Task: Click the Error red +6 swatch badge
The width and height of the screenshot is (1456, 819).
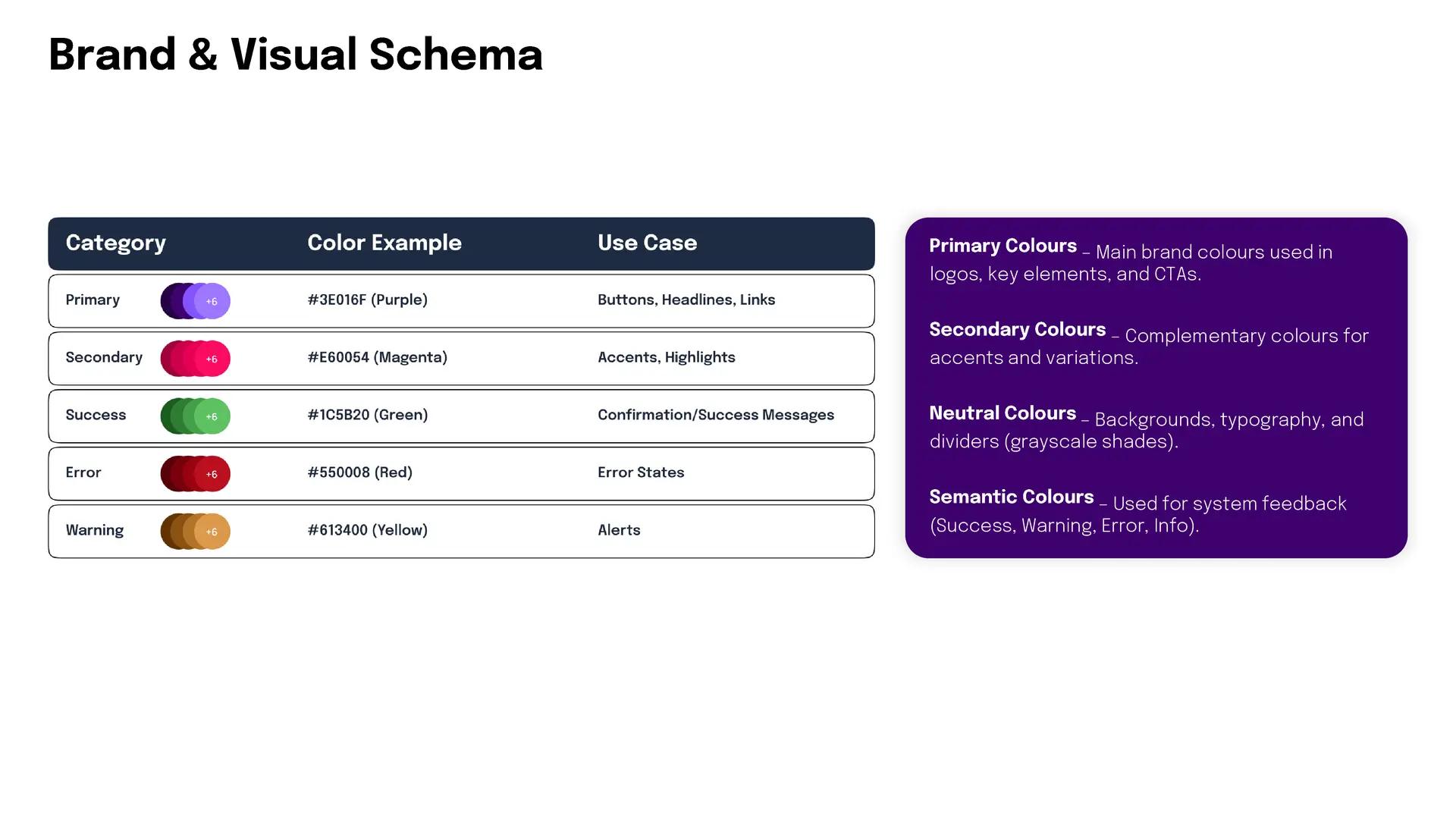Action: click(212, 474)
